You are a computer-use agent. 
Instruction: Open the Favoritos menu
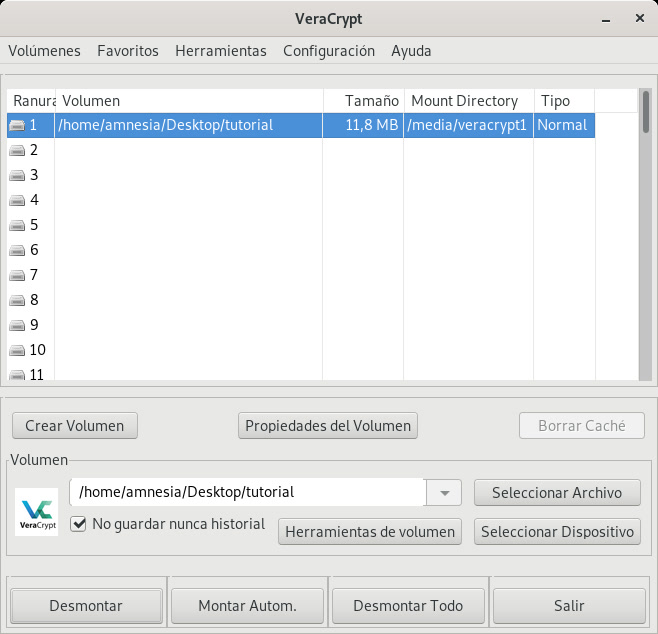[127, 51]
